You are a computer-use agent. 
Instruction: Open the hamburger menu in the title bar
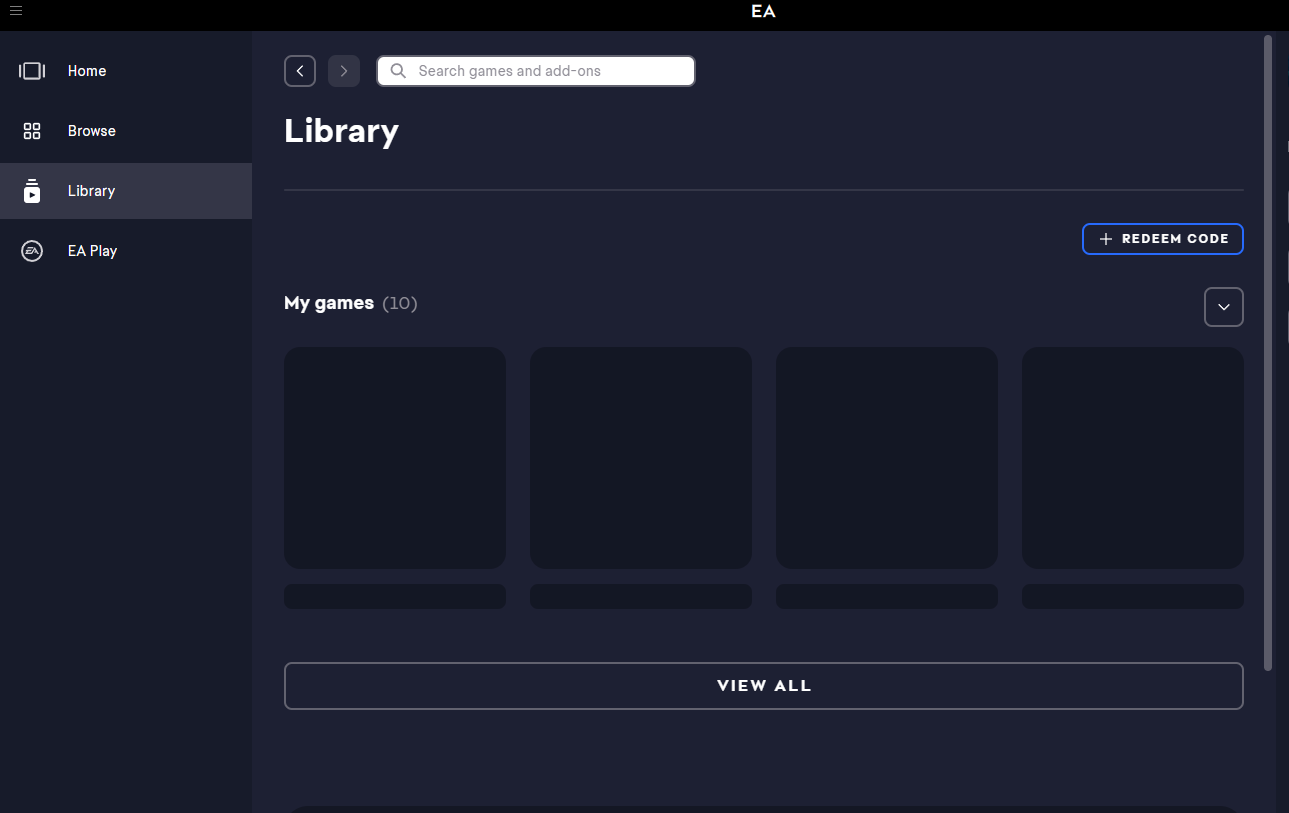pyautogui.click(x=16, y=11)
